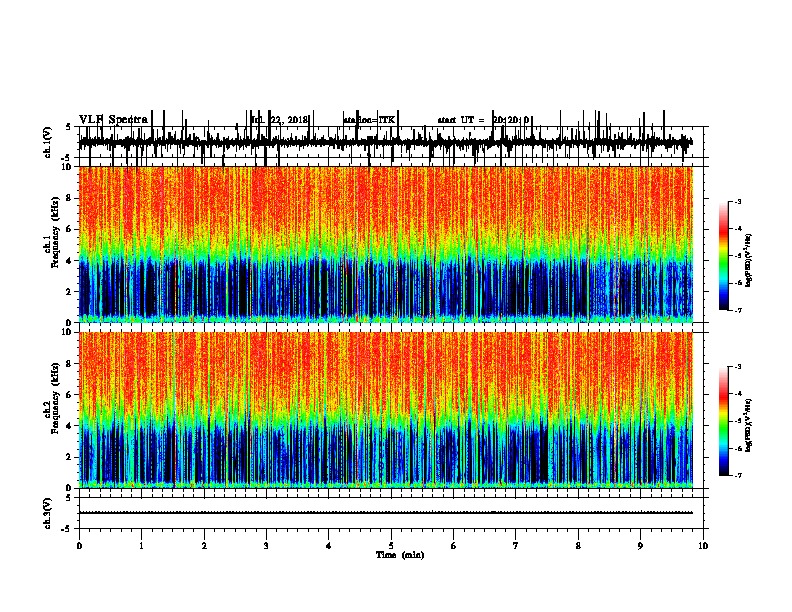Click the "-7" label on ch.2 color bar
Image resolution: width=792 pixels, height=612 pixels.
point(737,475)
